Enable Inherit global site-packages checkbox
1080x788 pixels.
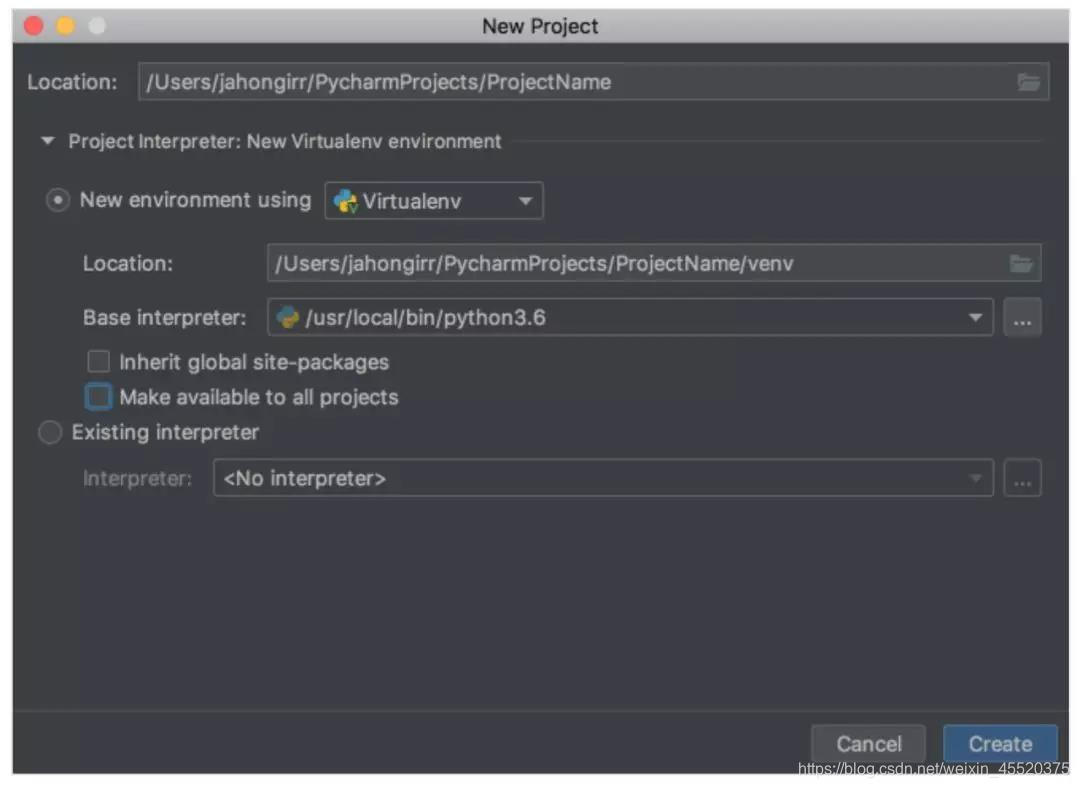[x=98, y=362]
